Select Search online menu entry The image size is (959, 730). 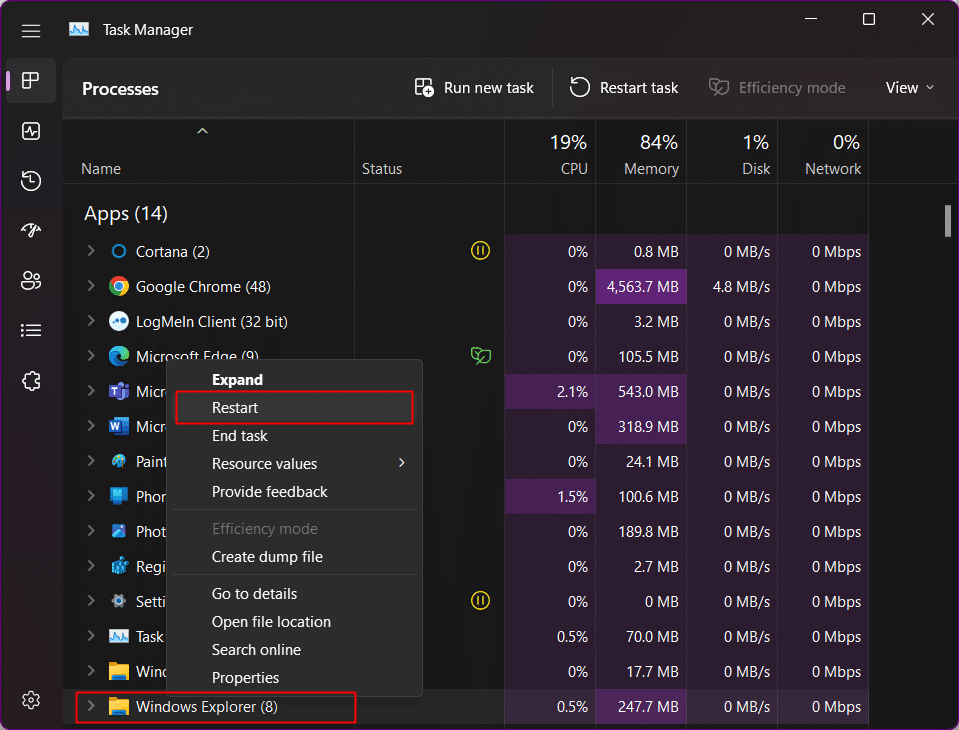coord(294,650)
